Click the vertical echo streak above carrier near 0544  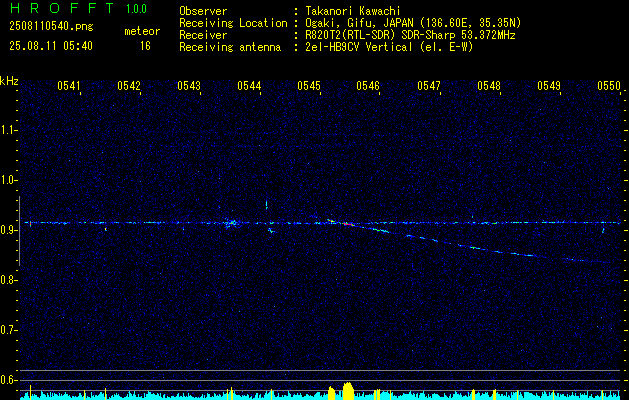click(x=266, y=205)
